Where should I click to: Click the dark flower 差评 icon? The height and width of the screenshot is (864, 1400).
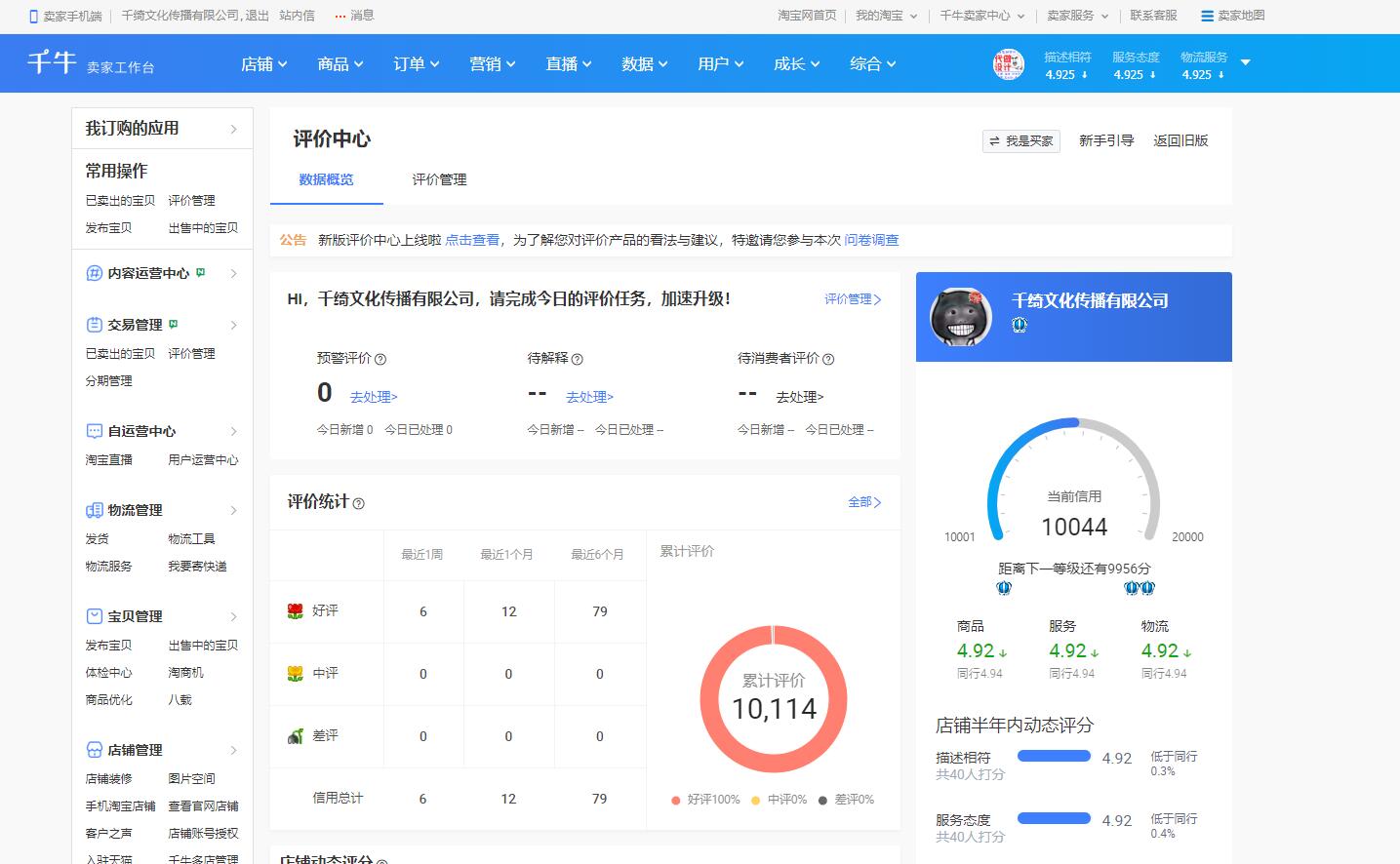pyautogui.click(x=296, y=736)
